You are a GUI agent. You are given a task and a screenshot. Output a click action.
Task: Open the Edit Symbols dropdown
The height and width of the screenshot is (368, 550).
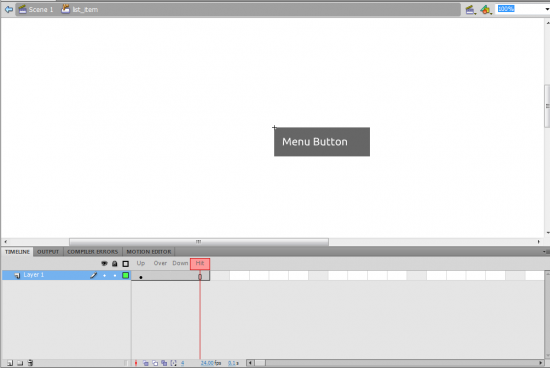(x=486, y=10)
